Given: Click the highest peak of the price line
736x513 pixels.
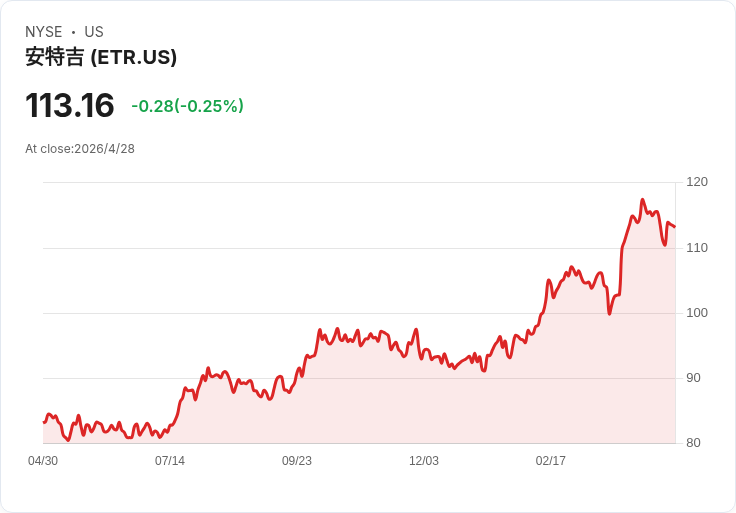Looking at the screenshot, I should (643, 200).
